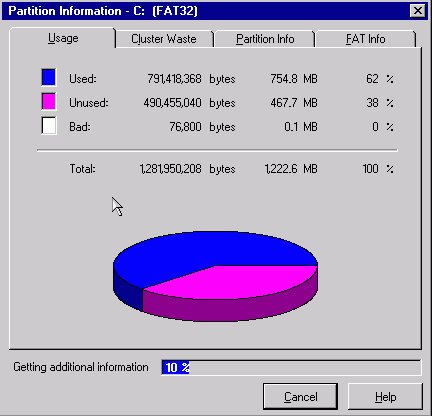The height and width of the screenshot is (416, 432).
Task: Select the Usage tab
Action: coord(63,38)
